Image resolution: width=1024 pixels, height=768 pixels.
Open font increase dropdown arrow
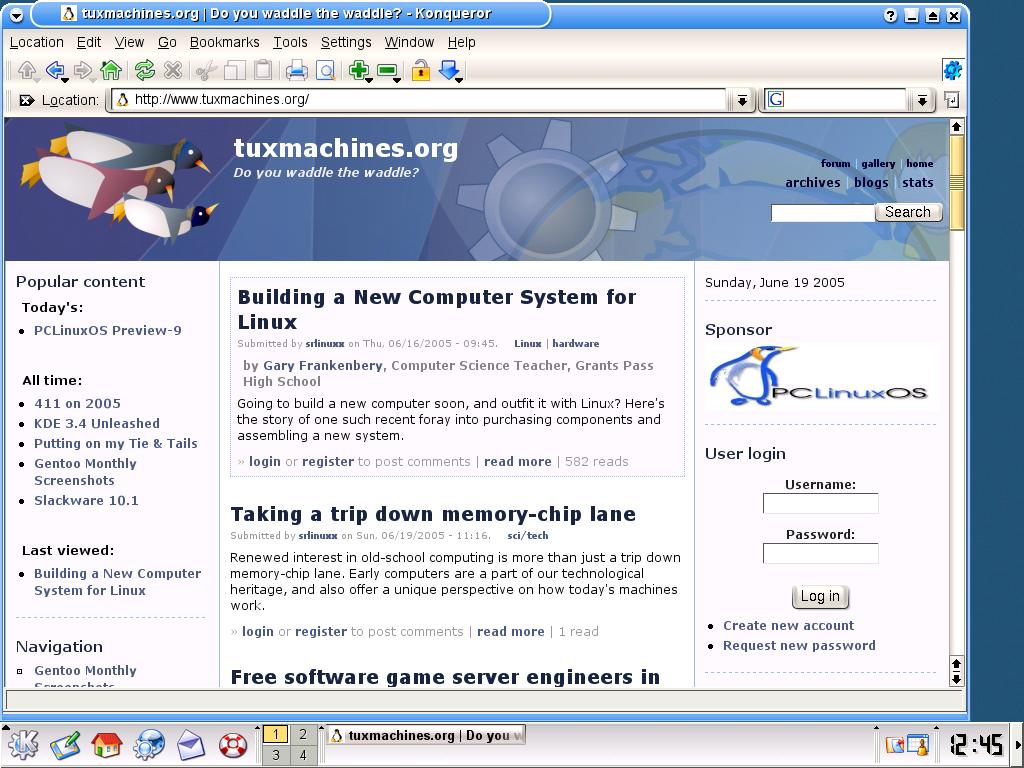pyautogui.click(x=369, y=80)
